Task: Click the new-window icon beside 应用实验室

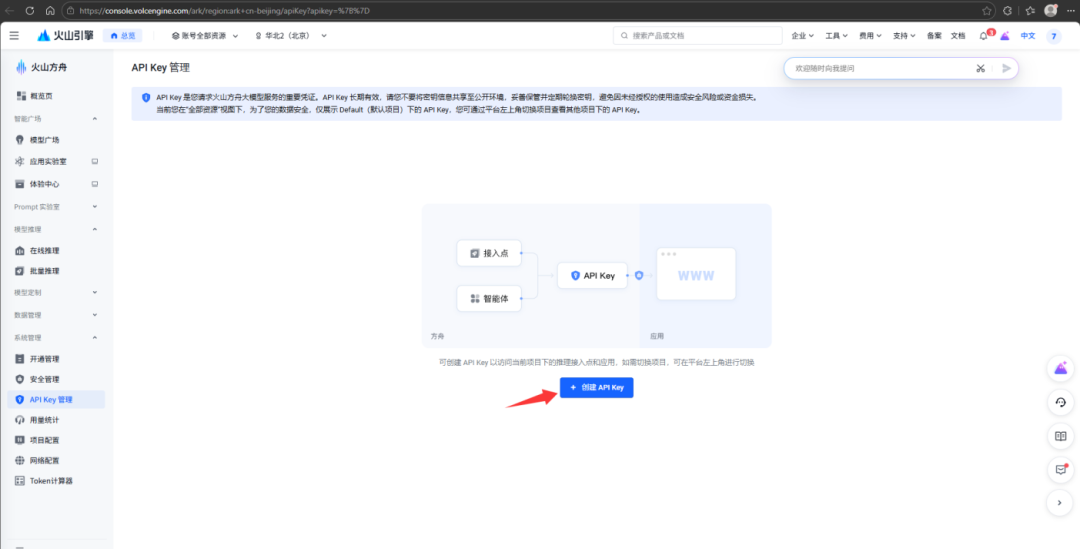Action: coord(95,162)
